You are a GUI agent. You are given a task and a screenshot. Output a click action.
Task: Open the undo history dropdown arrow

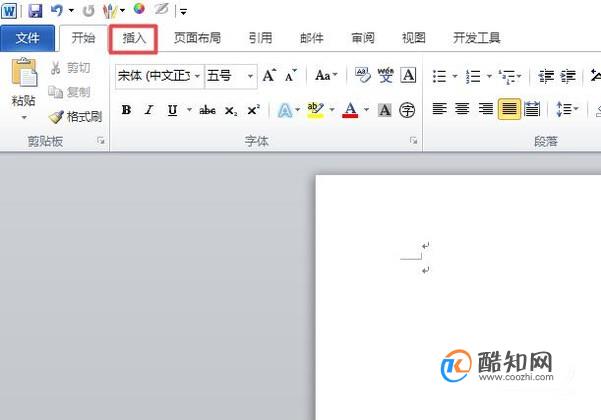71,11
